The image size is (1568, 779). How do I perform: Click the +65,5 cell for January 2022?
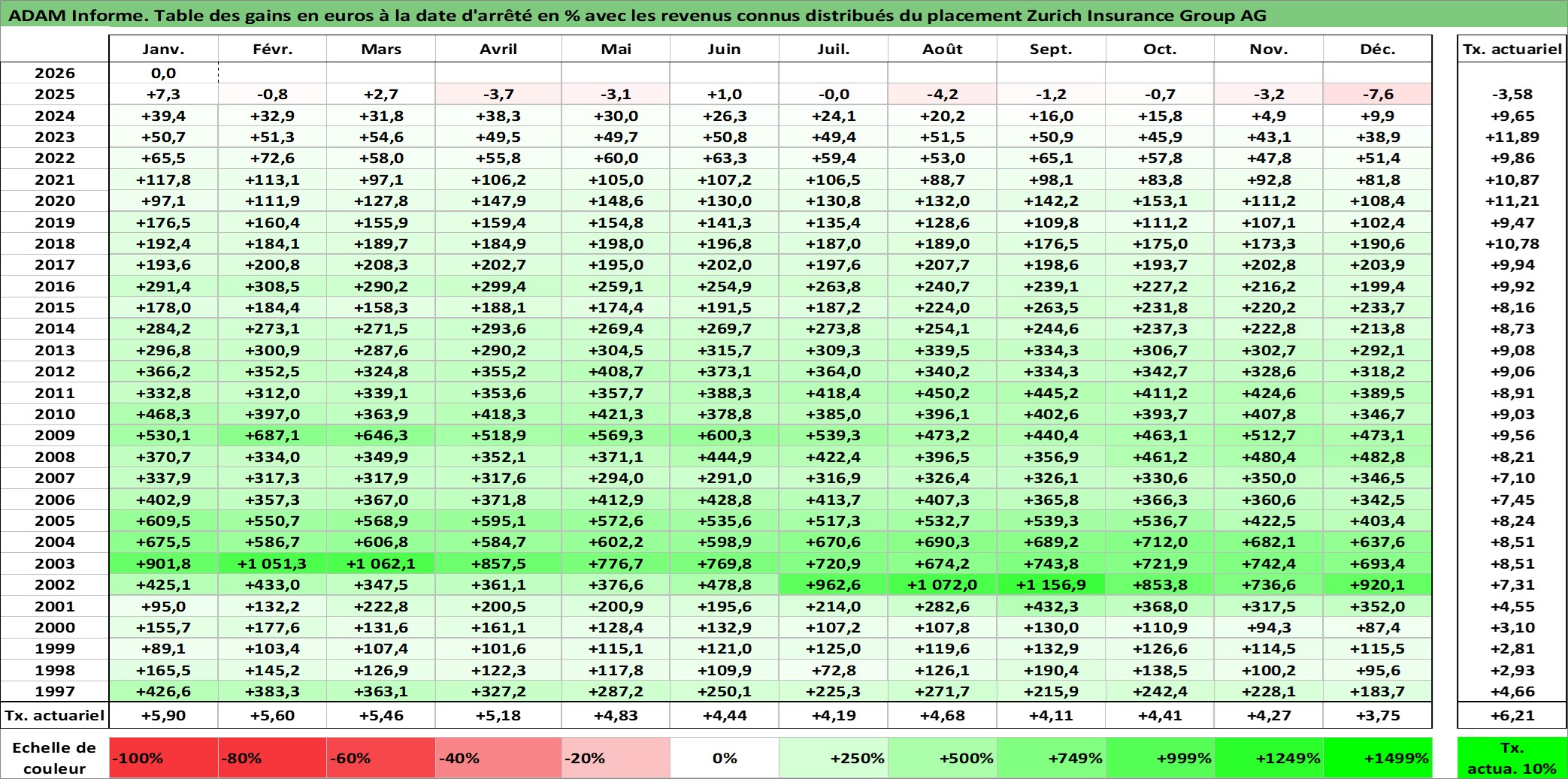point(164,158)
